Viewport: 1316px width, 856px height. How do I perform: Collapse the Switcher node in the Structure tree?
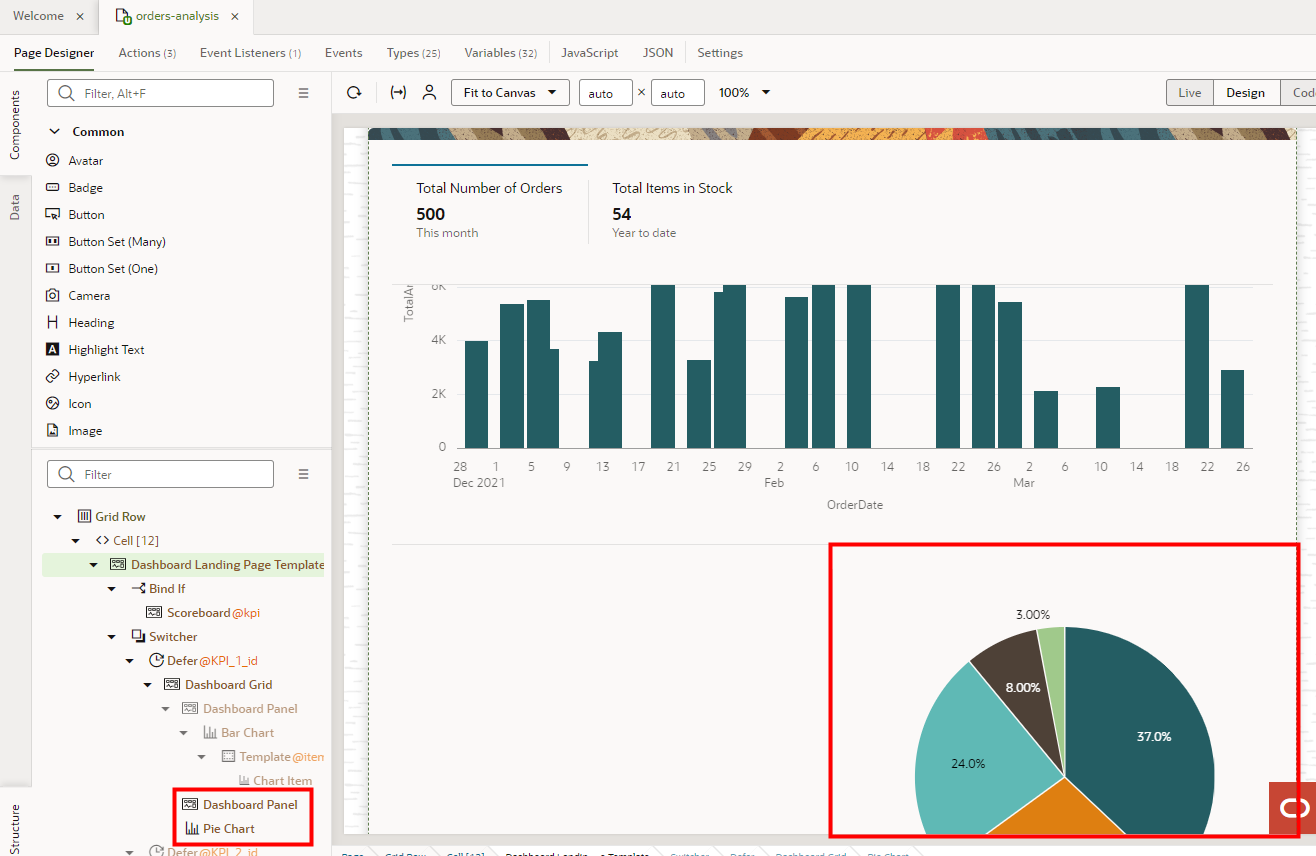(112, 636)
